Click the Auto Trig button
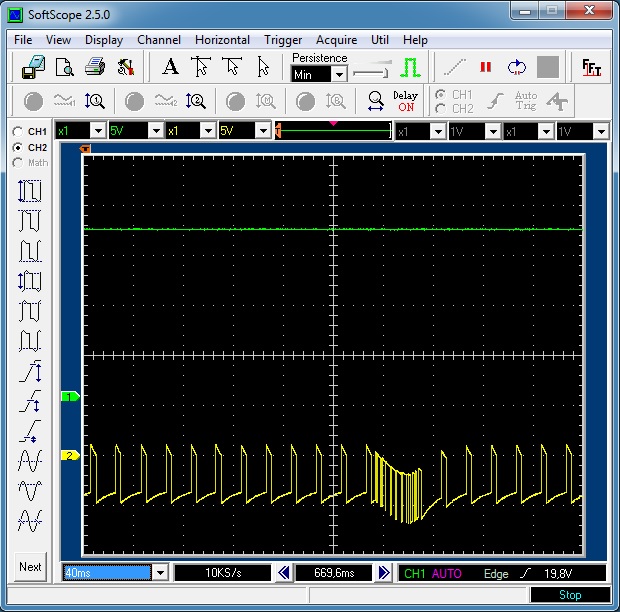 (526, 100)
